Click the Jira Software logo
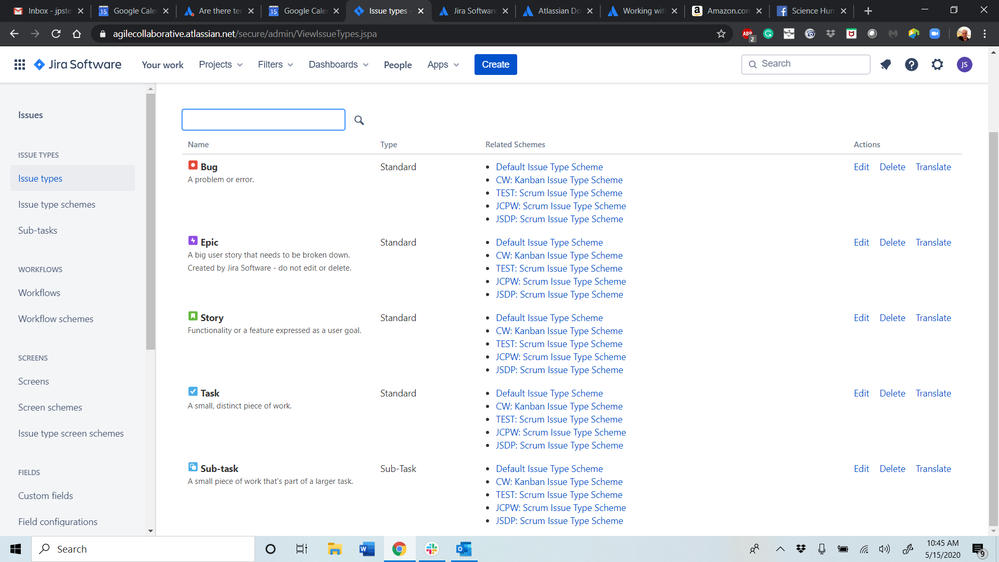The height and width of the screenshot is (562, 999). 78,64
